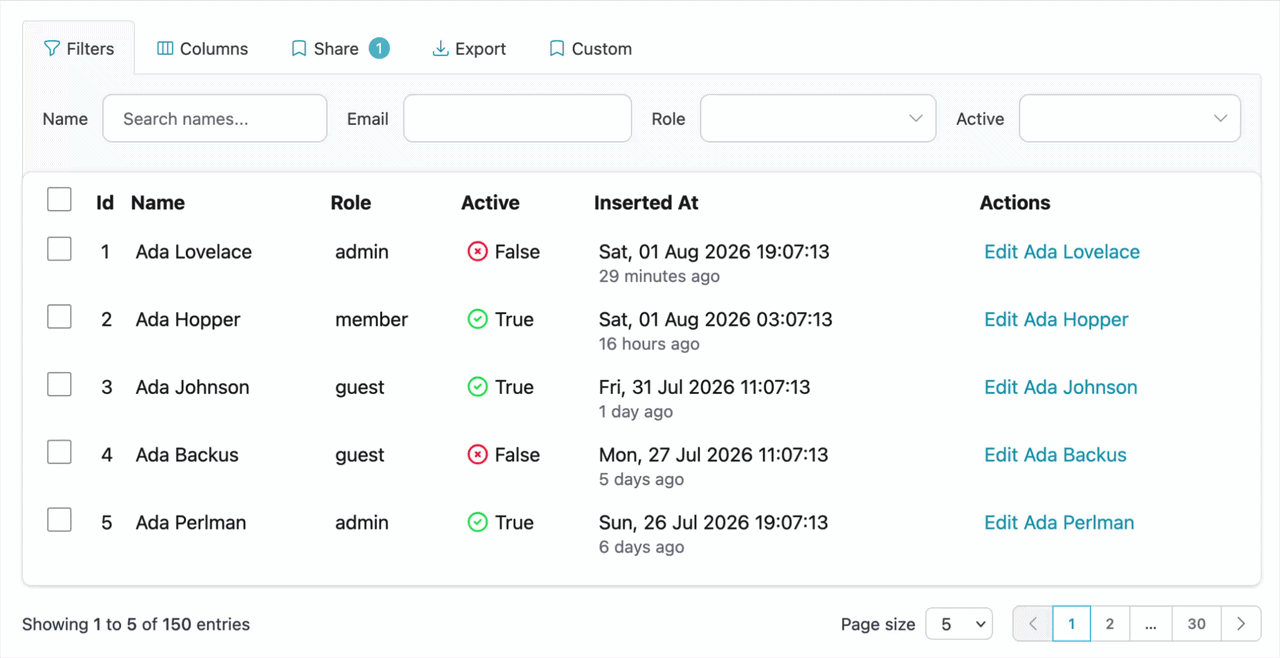
Task: Click green True status icon for Ada Johnson
Action: [477, 387]
